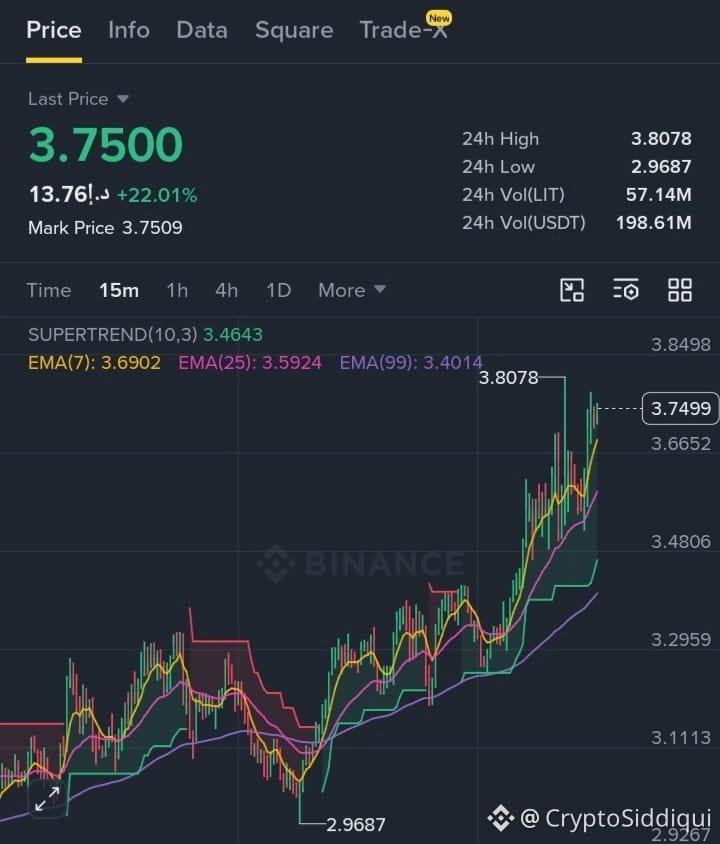Select the 1D interval
The width and height of the screenshot is (720, 844).
click(x=279, y=290)
